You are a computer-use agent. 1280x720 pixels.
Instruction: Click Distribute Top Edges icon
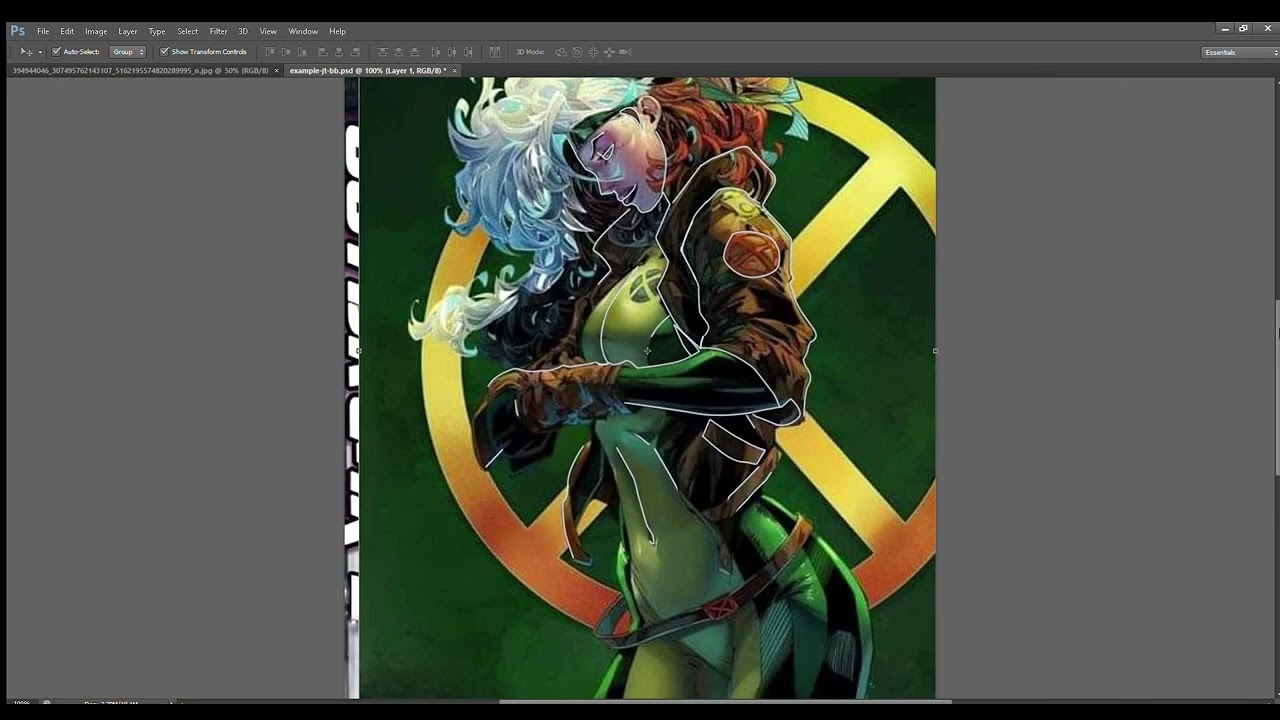tap(382, 51)
